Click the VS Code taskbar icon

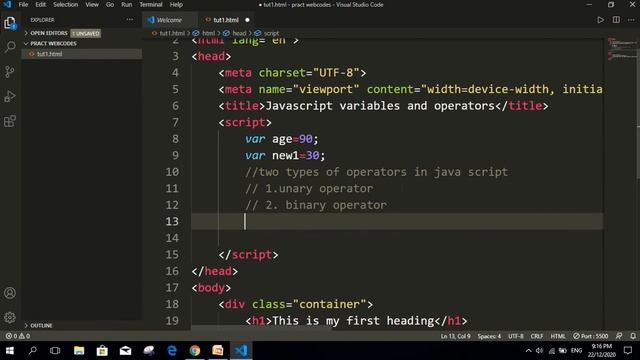(241, 351)
